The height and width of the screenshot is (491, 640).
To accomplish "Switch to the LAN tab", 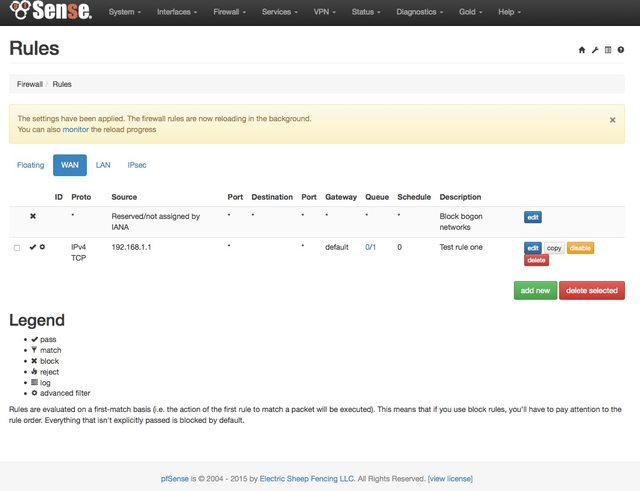I will click(x=103, y=164).
